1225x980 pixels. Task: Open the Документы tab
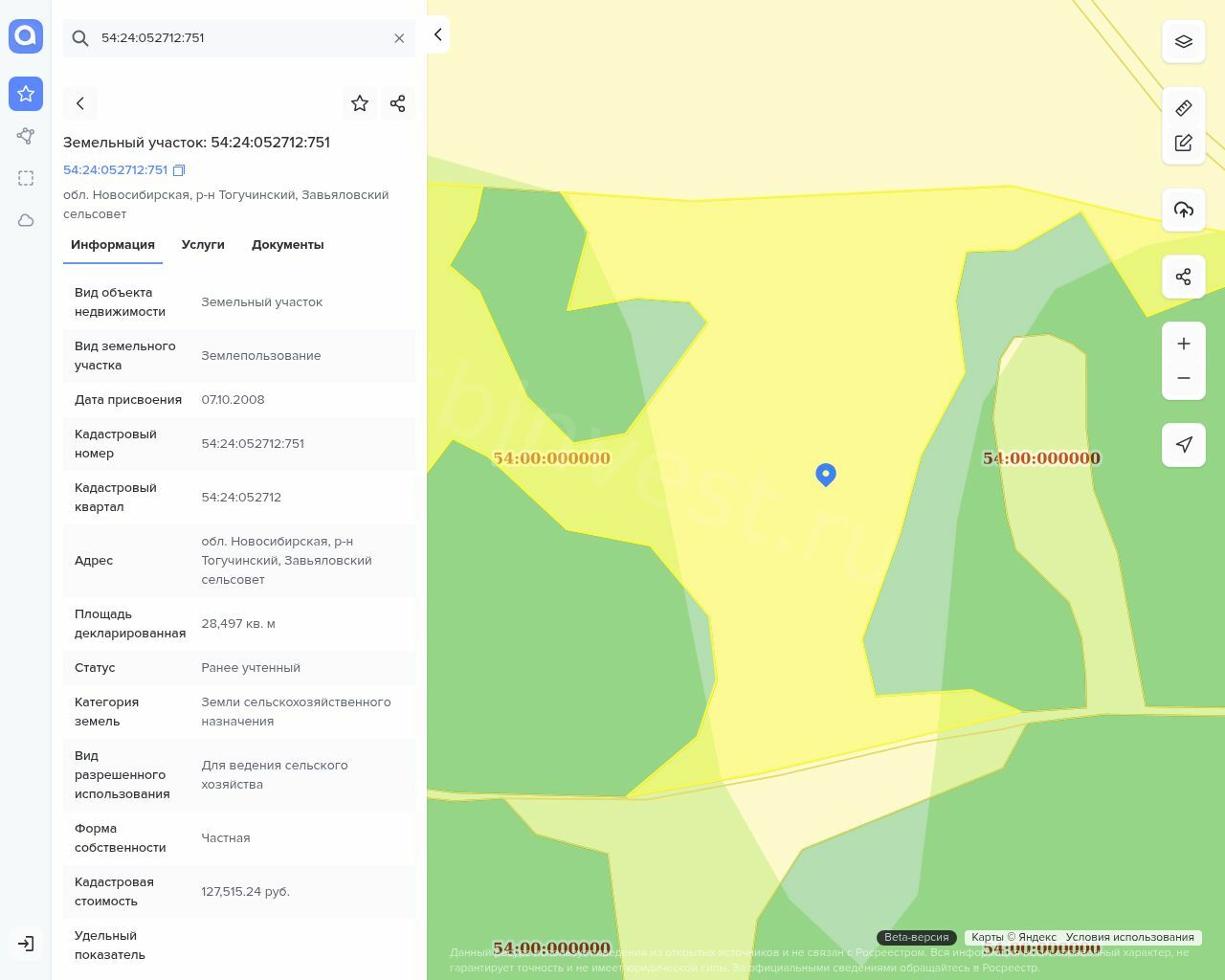pyautogui.click(x=287, y=245)
